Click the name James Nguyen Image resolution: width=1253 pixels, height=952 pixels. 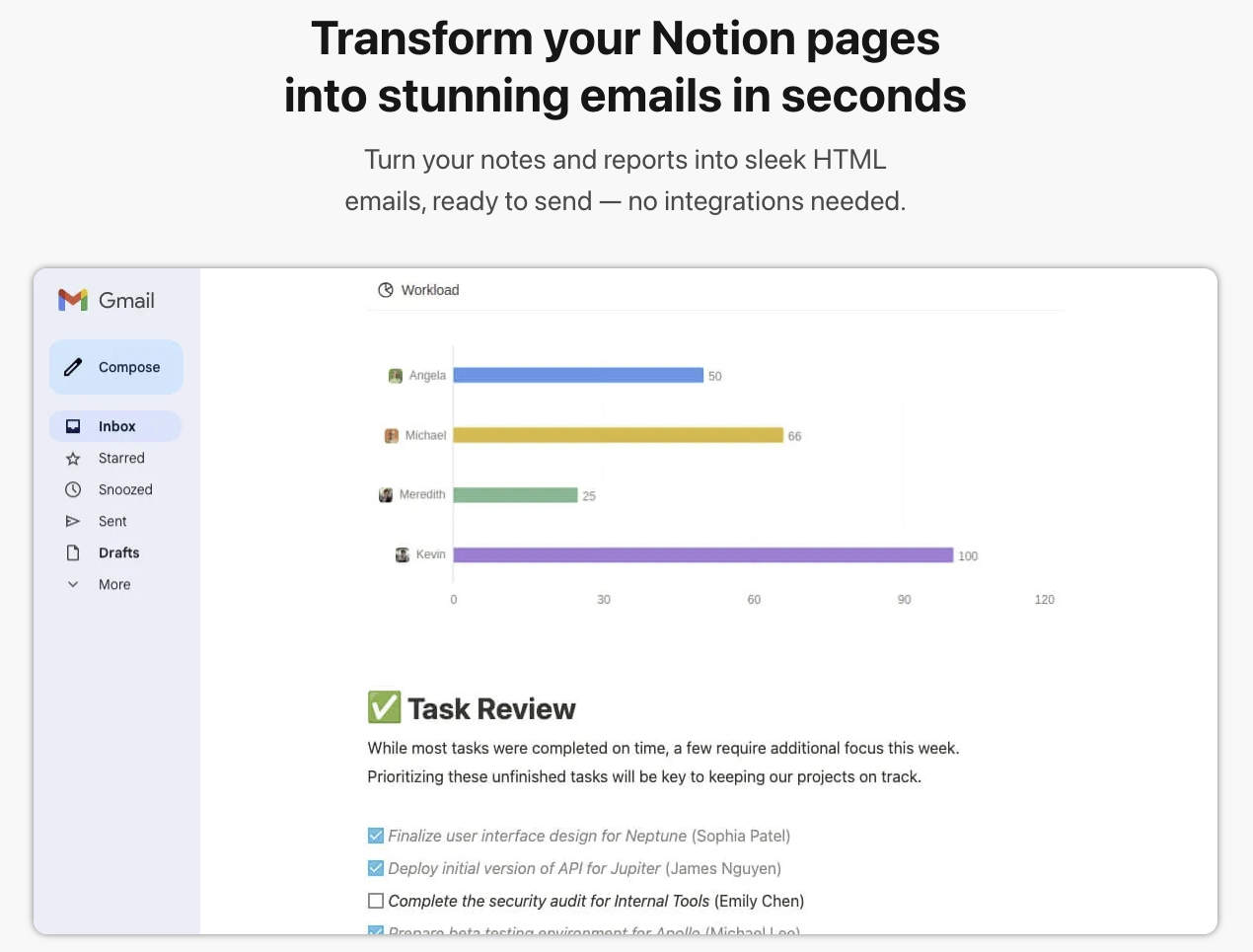723,868
